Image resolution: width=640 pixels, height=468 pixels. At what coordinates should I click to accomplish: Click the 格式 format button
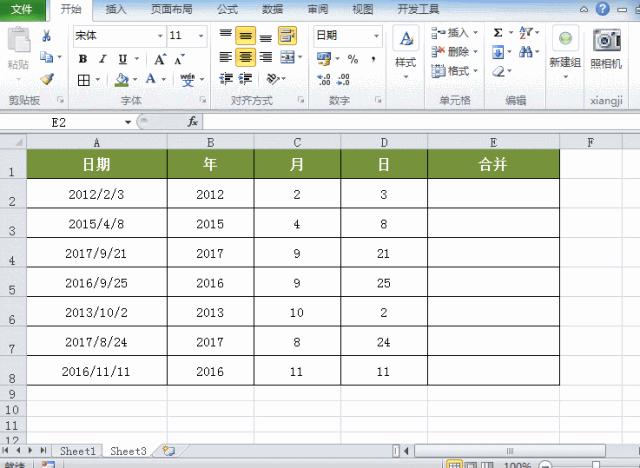tap(454, 71)
